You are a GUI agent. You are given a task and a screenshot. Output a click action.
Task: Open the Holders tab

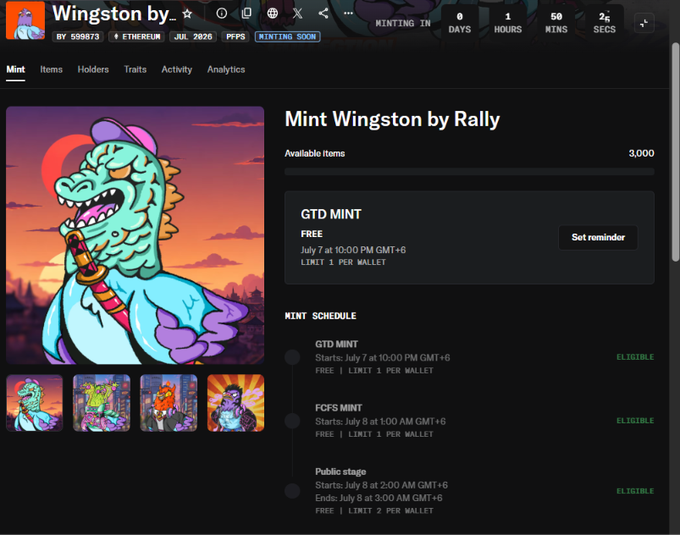point(93,69)
